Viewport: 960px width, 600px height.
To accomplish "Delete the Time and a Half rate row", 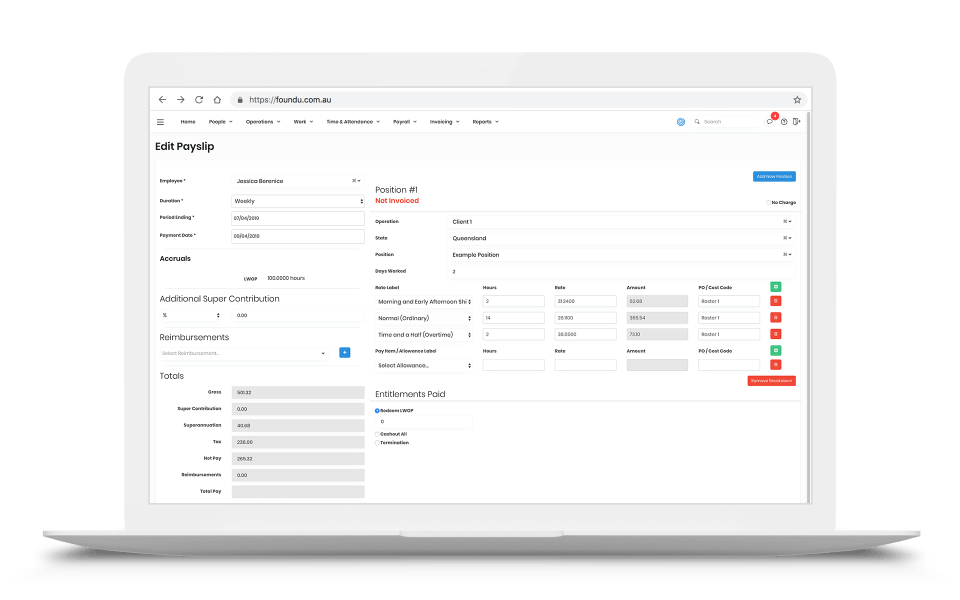I will tap(776, 334).
